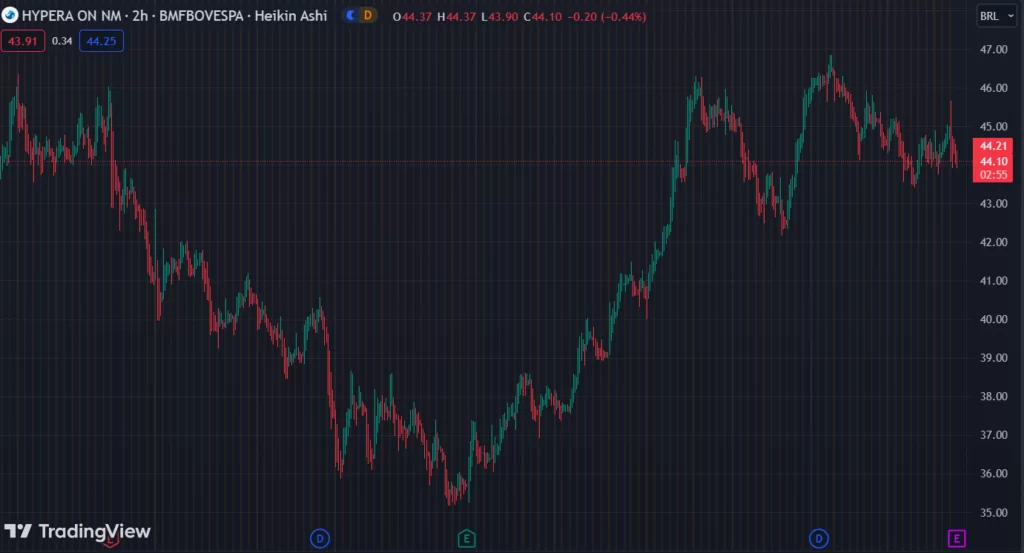Click the 0.34 spread value
The width and height of the screenshot is (1024, 553).
tap(62, 41)
